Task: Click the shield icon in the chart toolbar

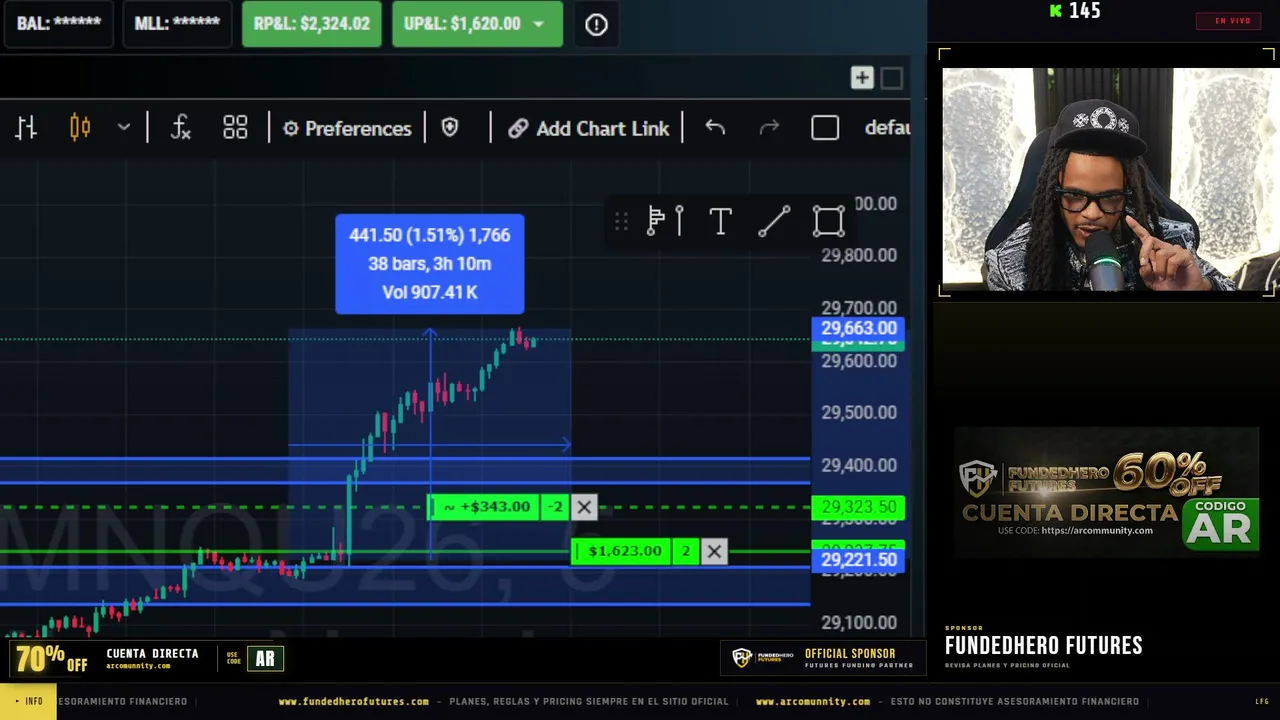Action: [450, 128]
